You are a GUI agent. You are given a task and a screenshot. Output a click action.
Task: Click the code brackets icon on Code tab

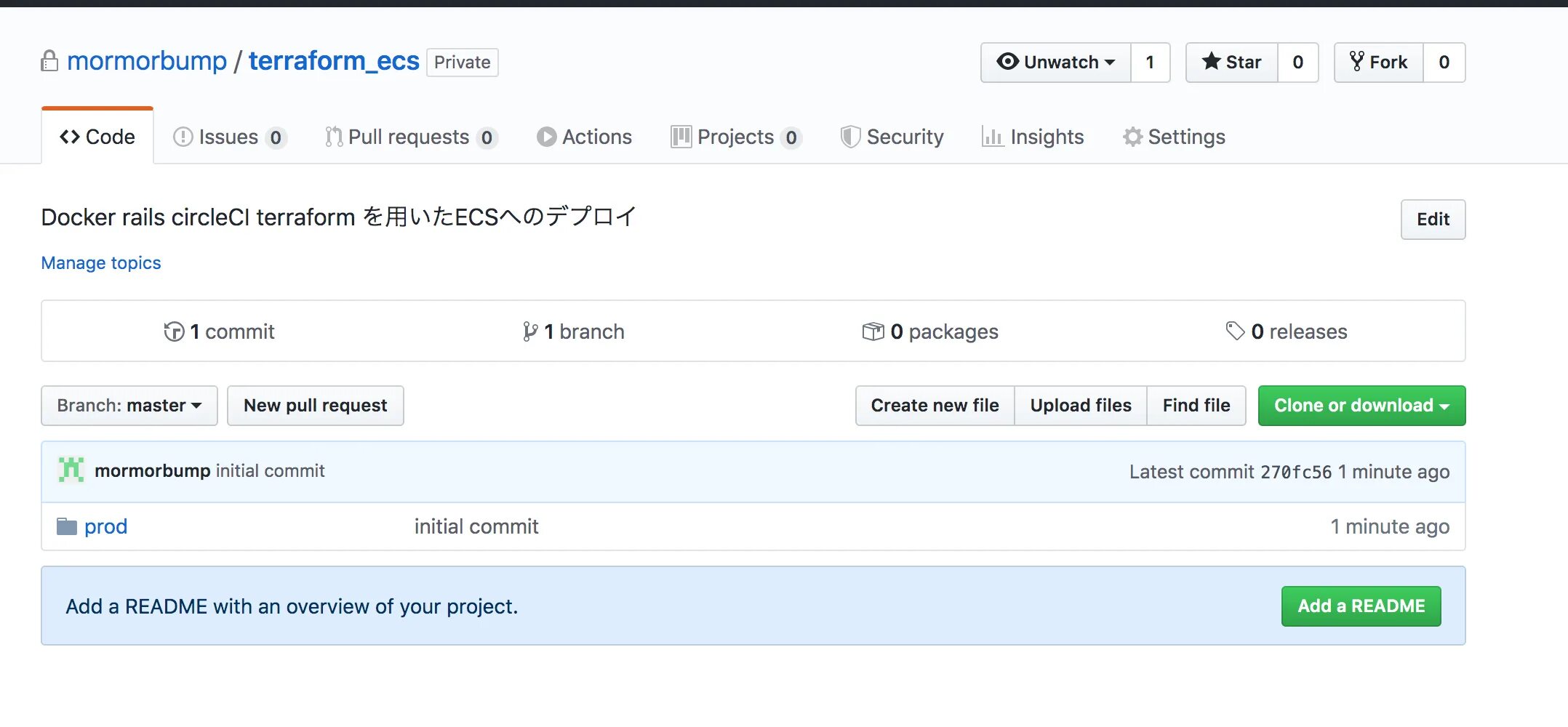click(70, 137)
